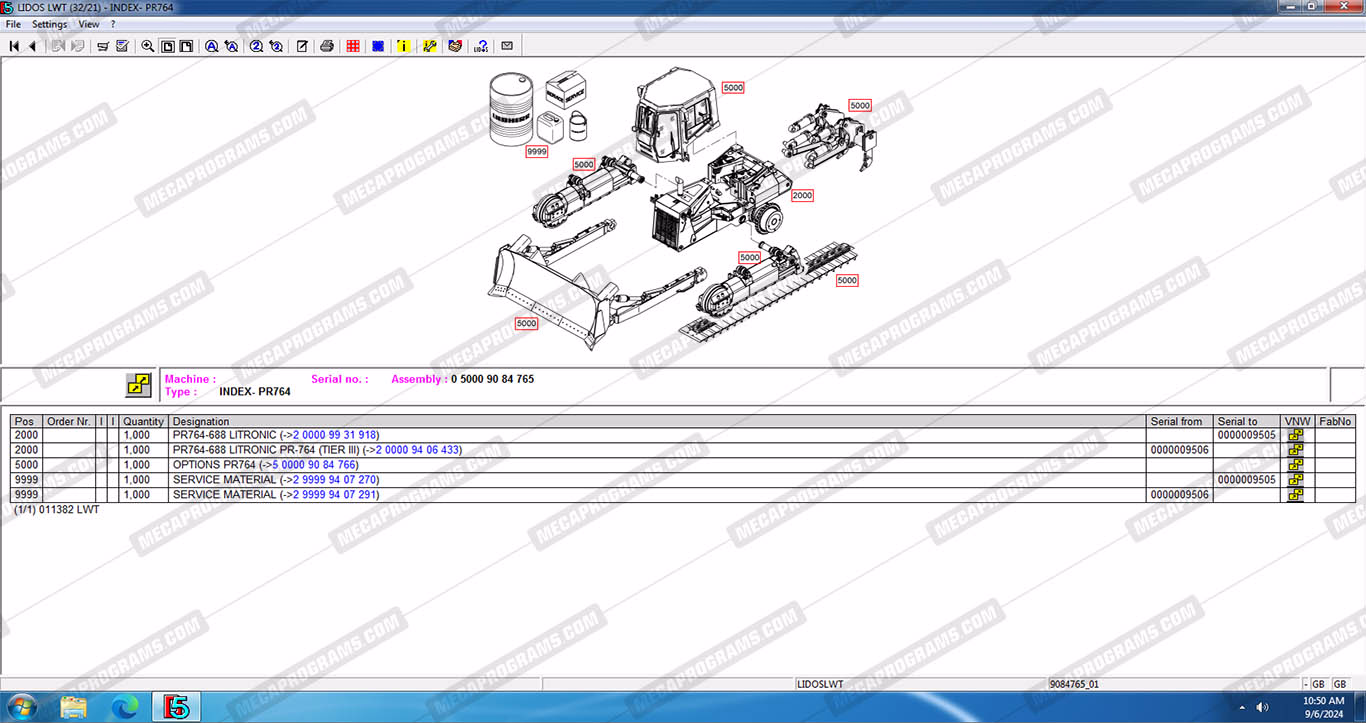Open the LIDOS help question icon
The image size is (1366, 723).
click(481, 46)
